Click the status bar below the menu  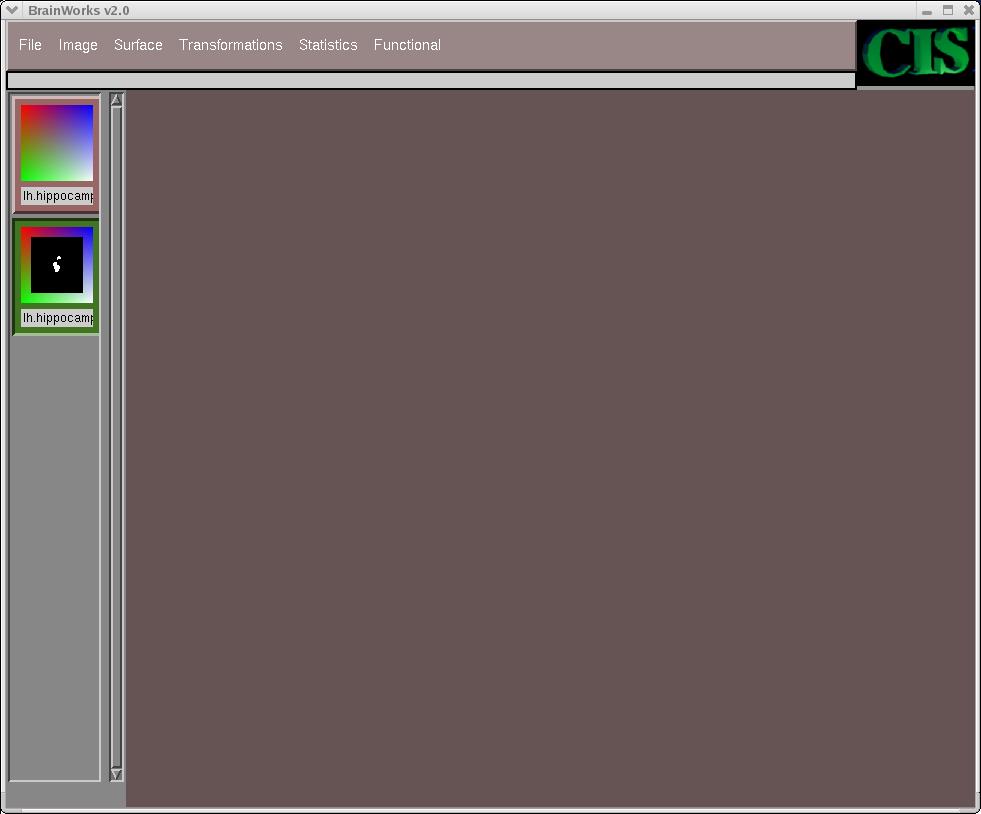click(x=431, y=80)
